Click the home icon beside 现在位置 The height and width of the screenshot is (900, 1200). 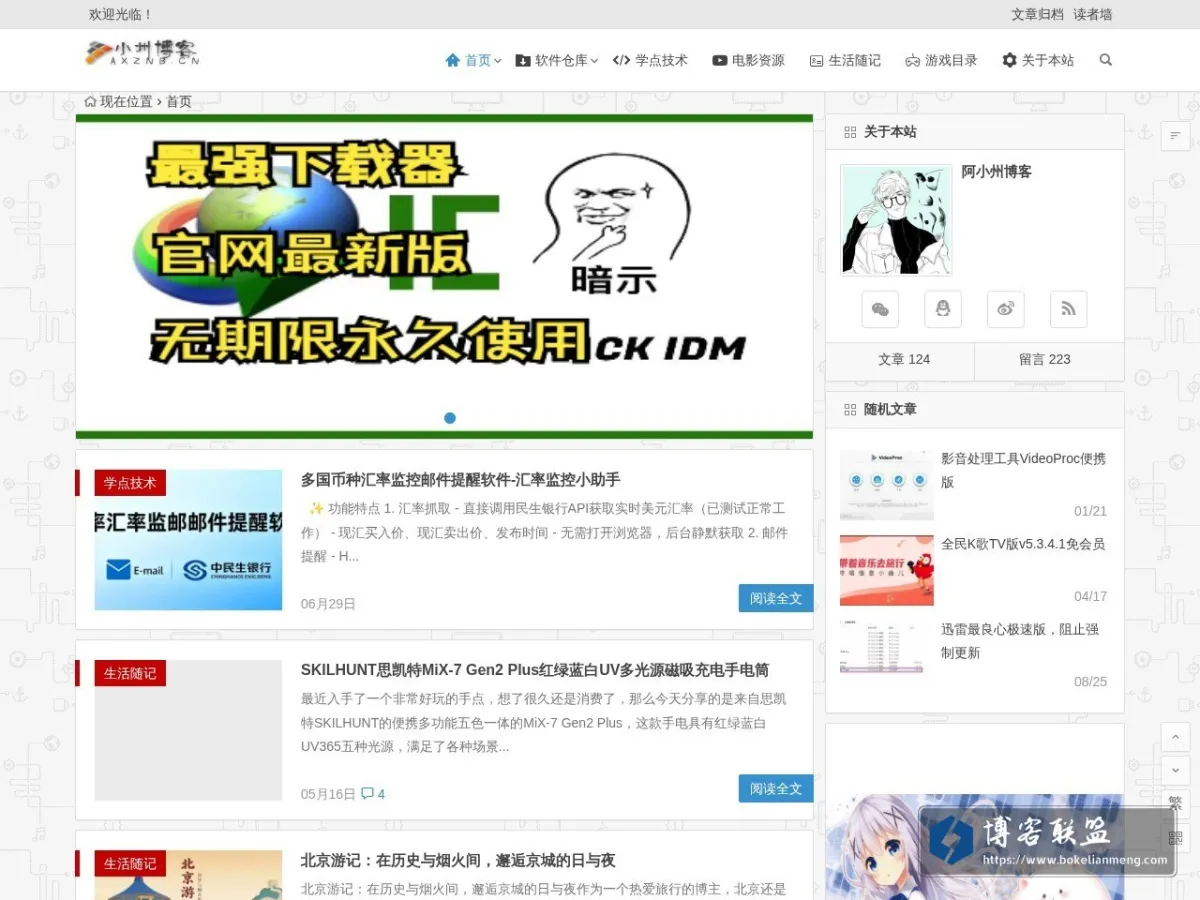91,102
